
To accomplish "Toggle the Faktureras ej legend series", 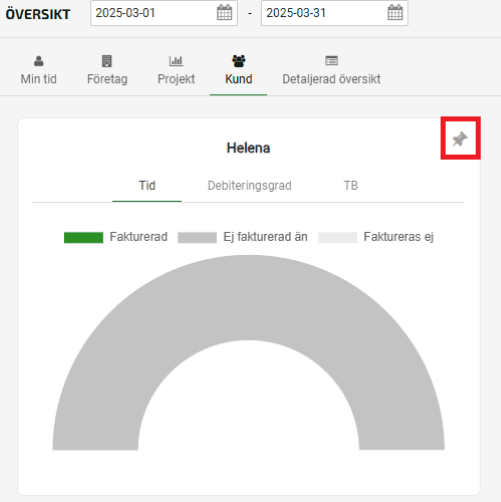I will [376, 237].
